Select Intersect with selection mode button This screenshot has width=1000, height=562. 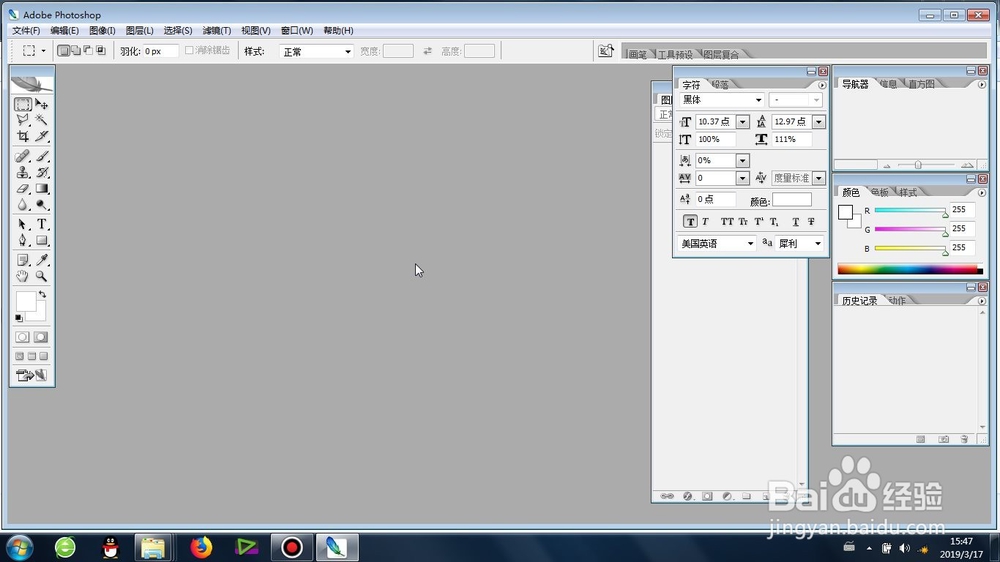tap(101, 50)
